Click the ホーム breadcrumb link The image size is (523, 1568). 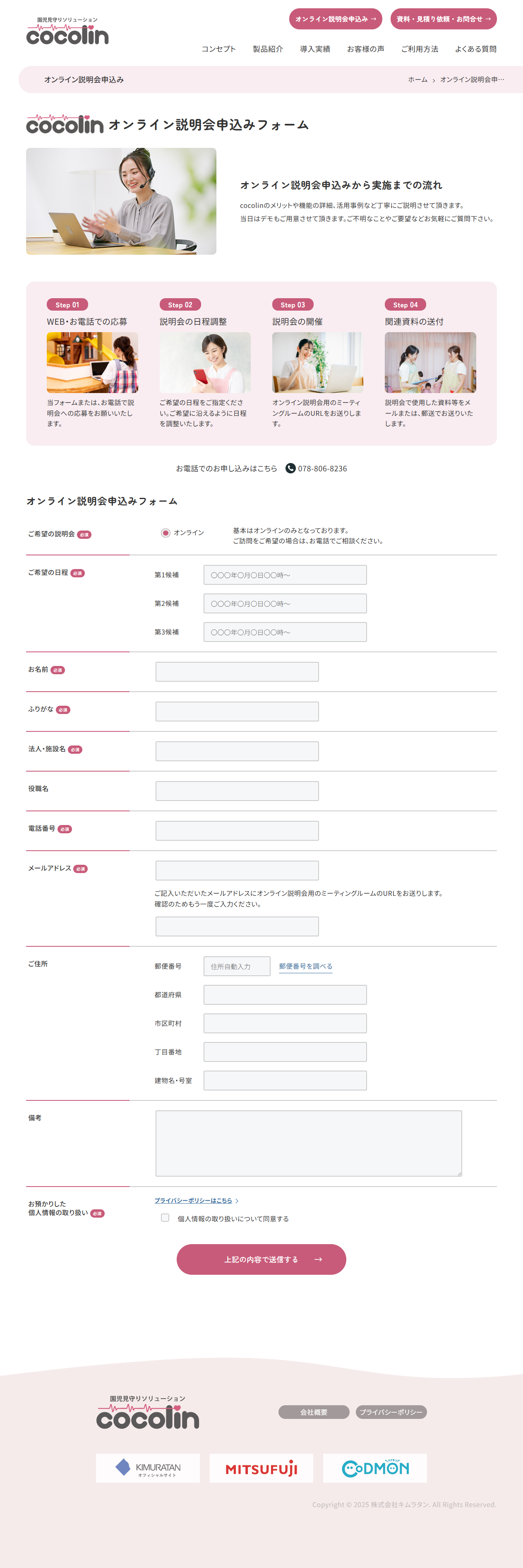(418, 80)
